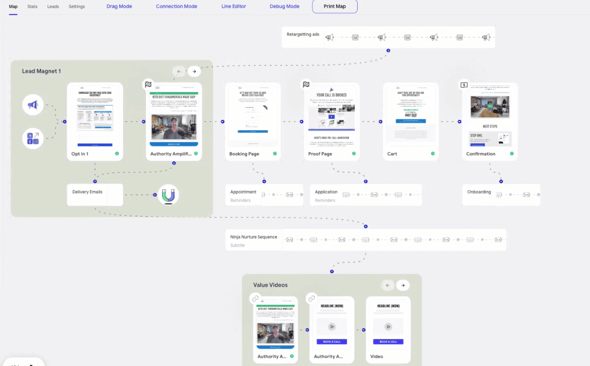This screenshot has width=590, height=366.
Task: Click the Print Map button
Action: coord(335,6)
